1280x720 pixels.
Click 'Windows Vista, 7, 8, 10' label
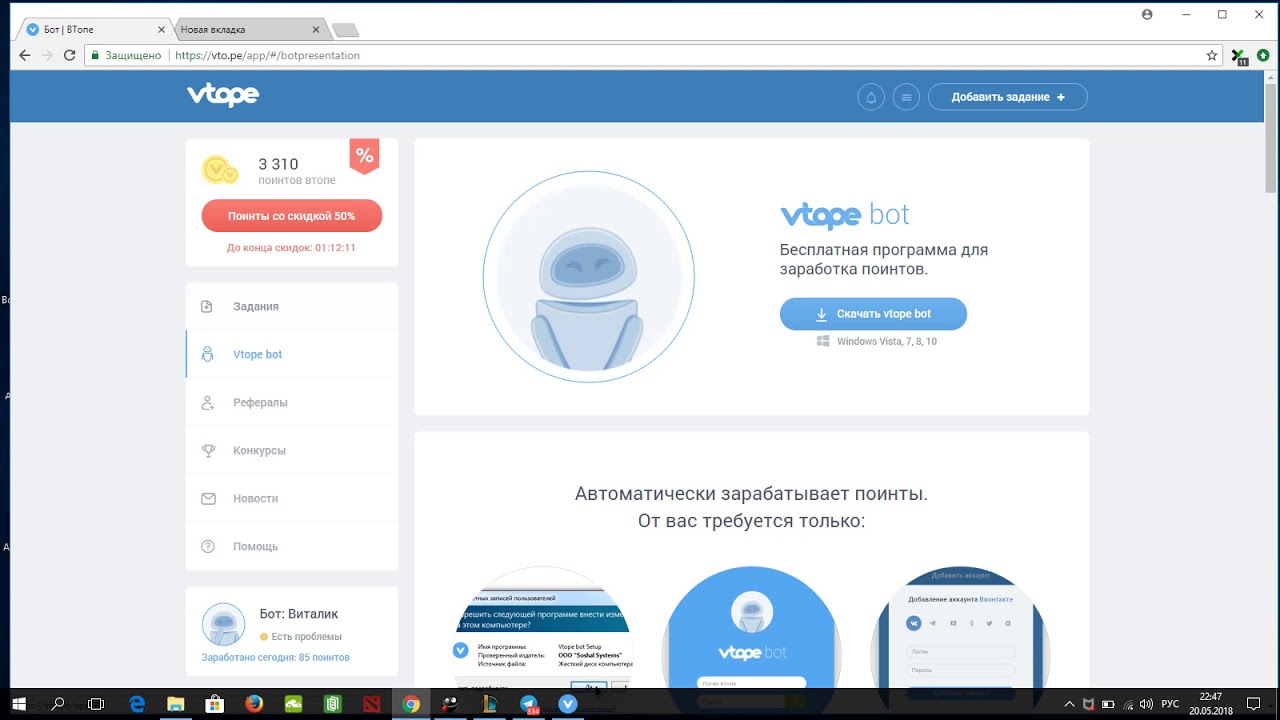coord(886,341)
